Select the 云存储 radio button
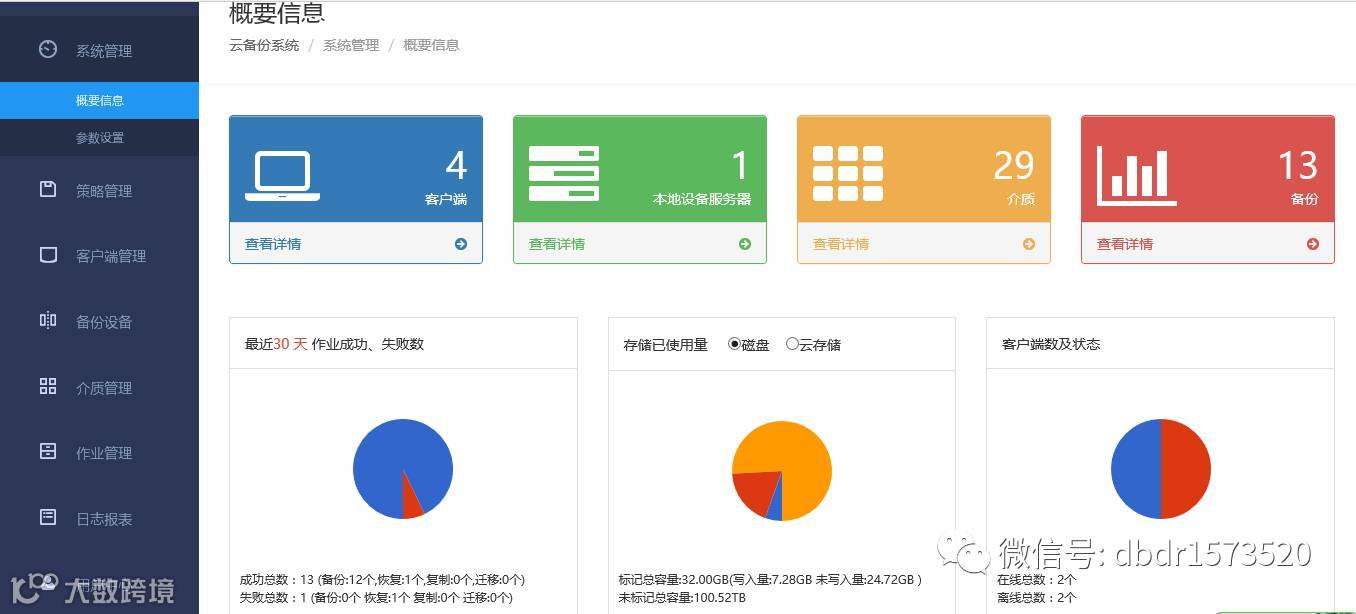This screenshot has height=614, width=1356. click(x=792, y=344)
